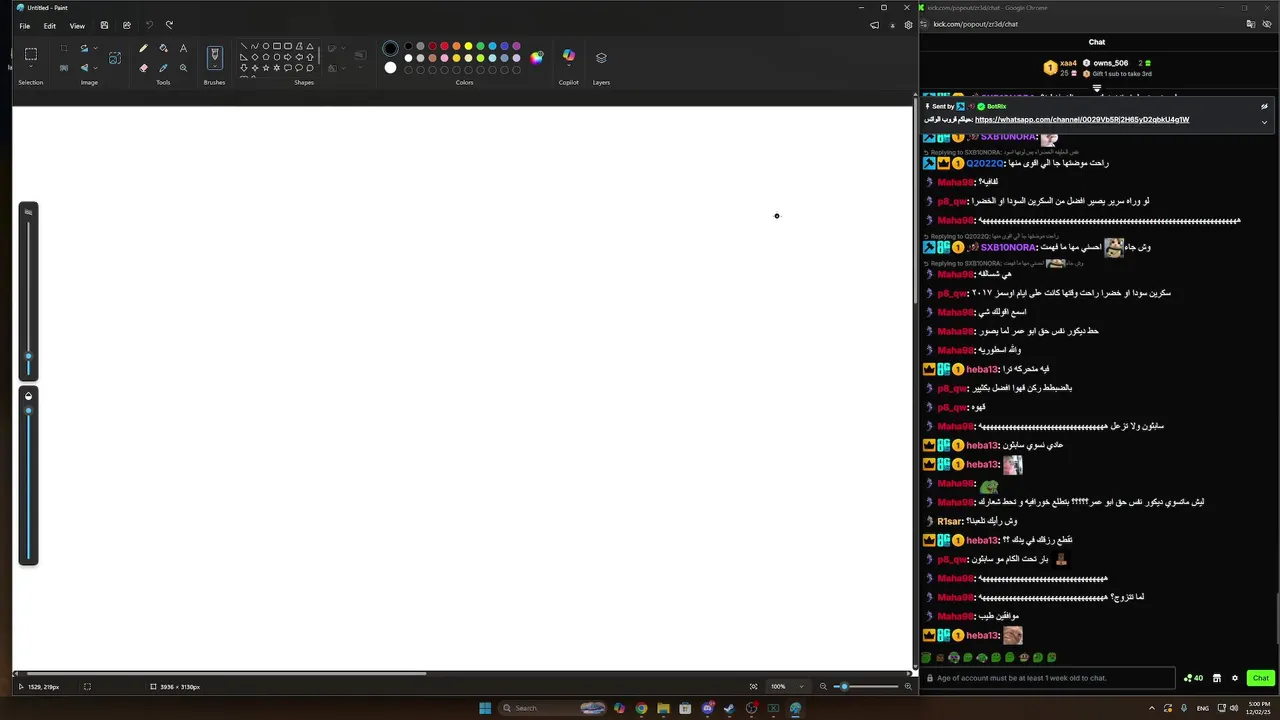The height and width of the screenshot is (720, 1280).
Task: Expand the pinned message chevron in chat
Action: (x=1264, y=122)
